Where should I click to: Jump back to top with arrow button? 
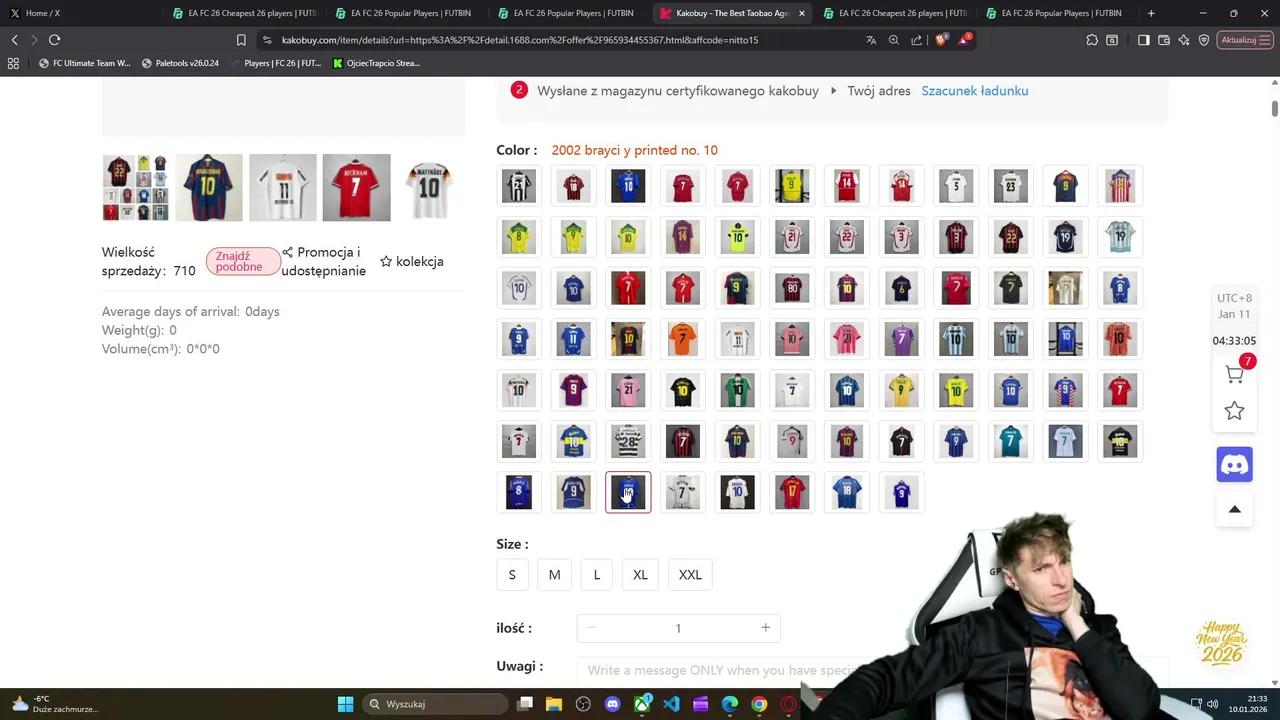[x=1235, y=509]
